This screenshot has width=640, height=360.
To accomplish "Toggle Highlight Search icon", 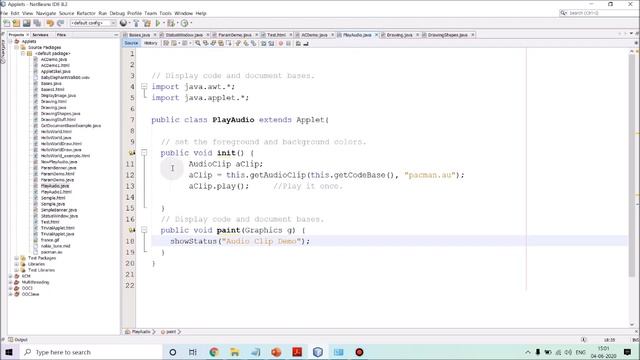I will [x=221, y=43].
